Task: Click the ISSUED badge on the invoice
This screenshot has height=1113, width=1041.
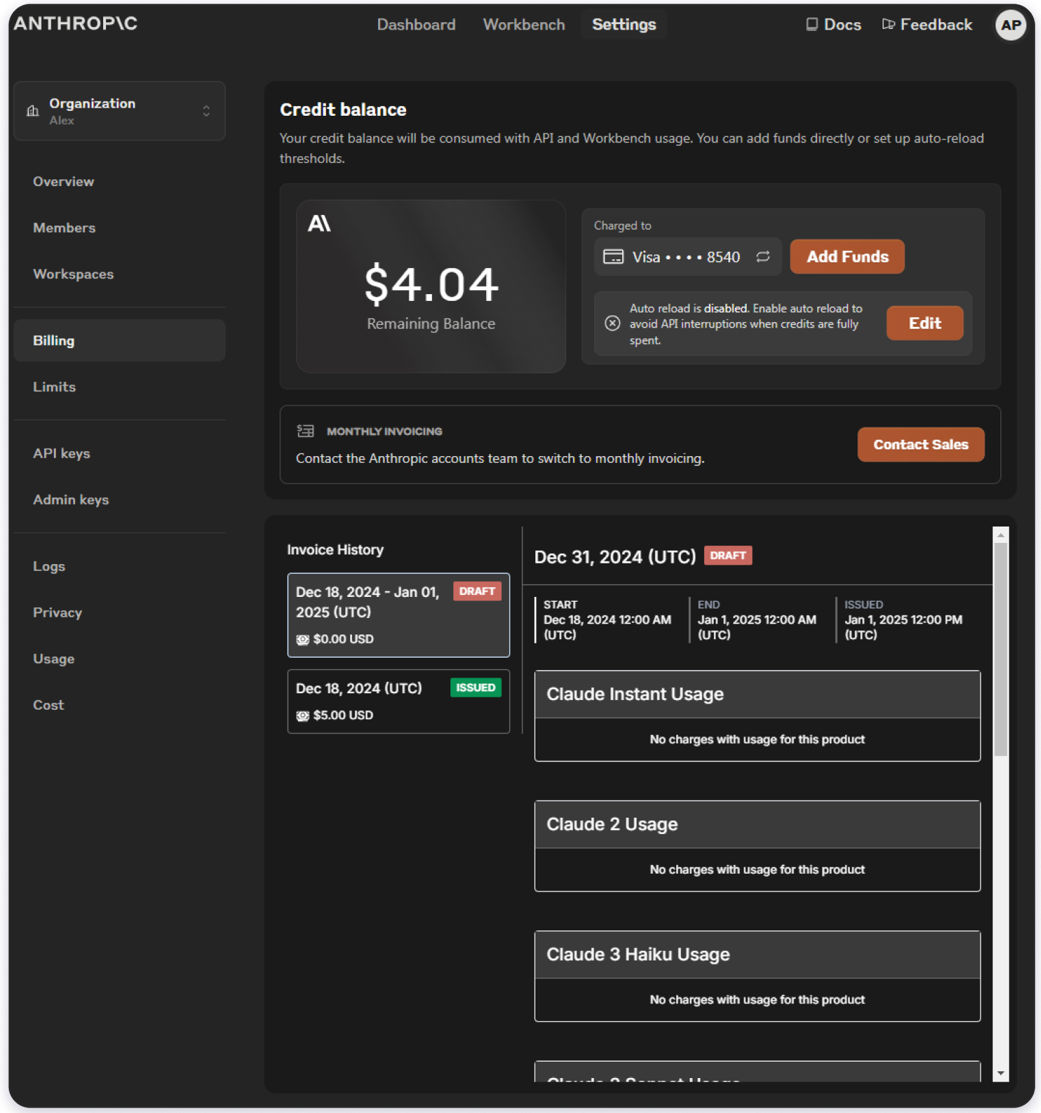Action: pyautogui.click(x=475, y=687)
